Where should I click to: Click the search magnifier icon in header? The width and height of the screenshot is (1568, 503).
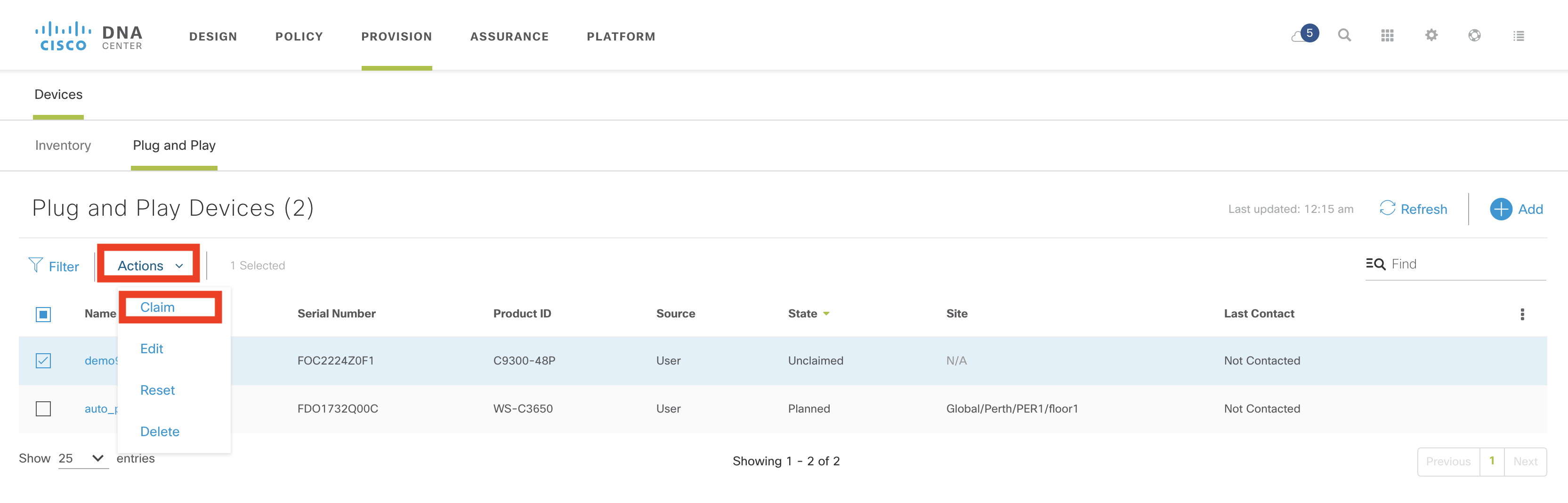(1344, 35)
